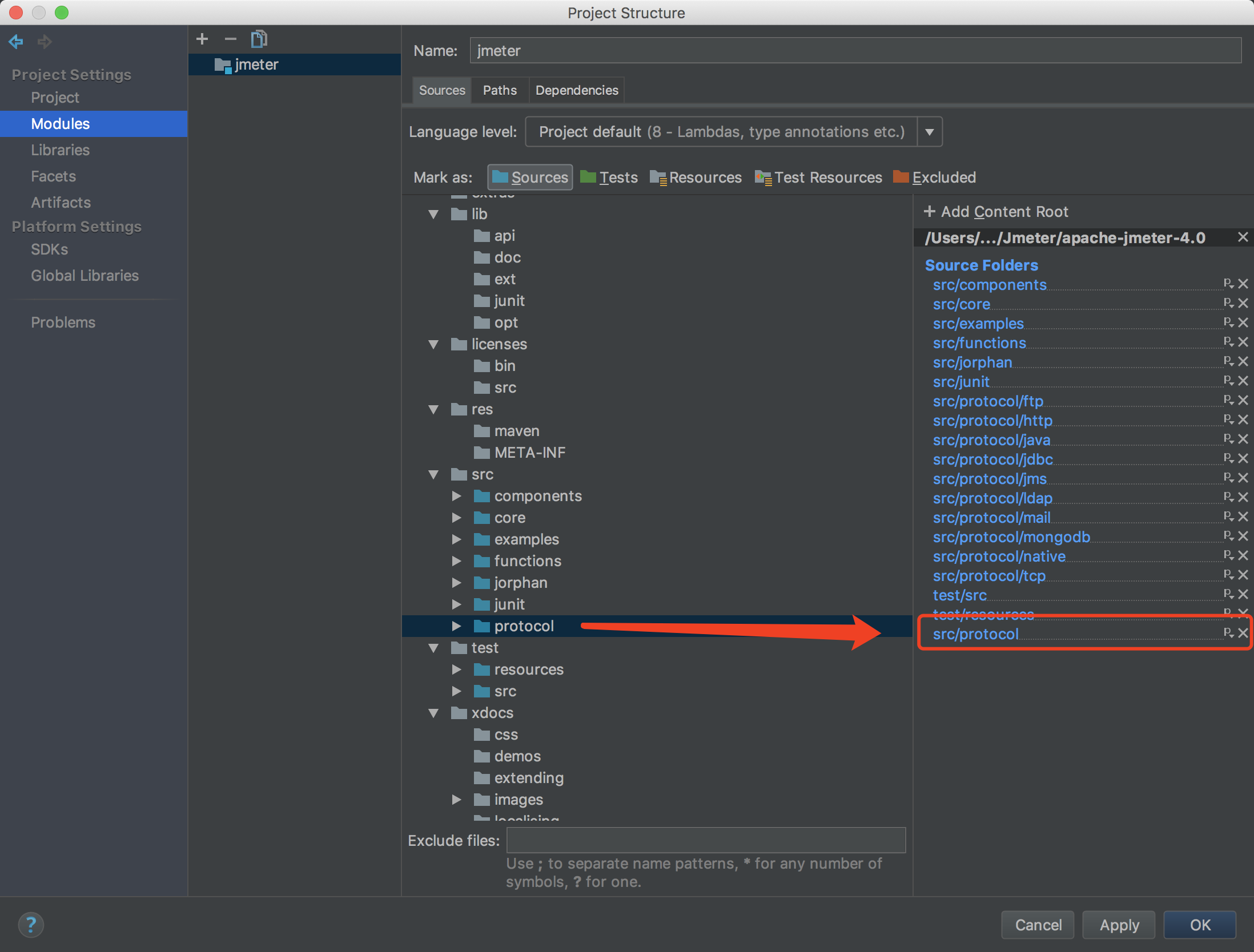Click the forward navigation arrow icon
The width and height of the screenshot is (1254, 952).
click(x=45, y=41)
